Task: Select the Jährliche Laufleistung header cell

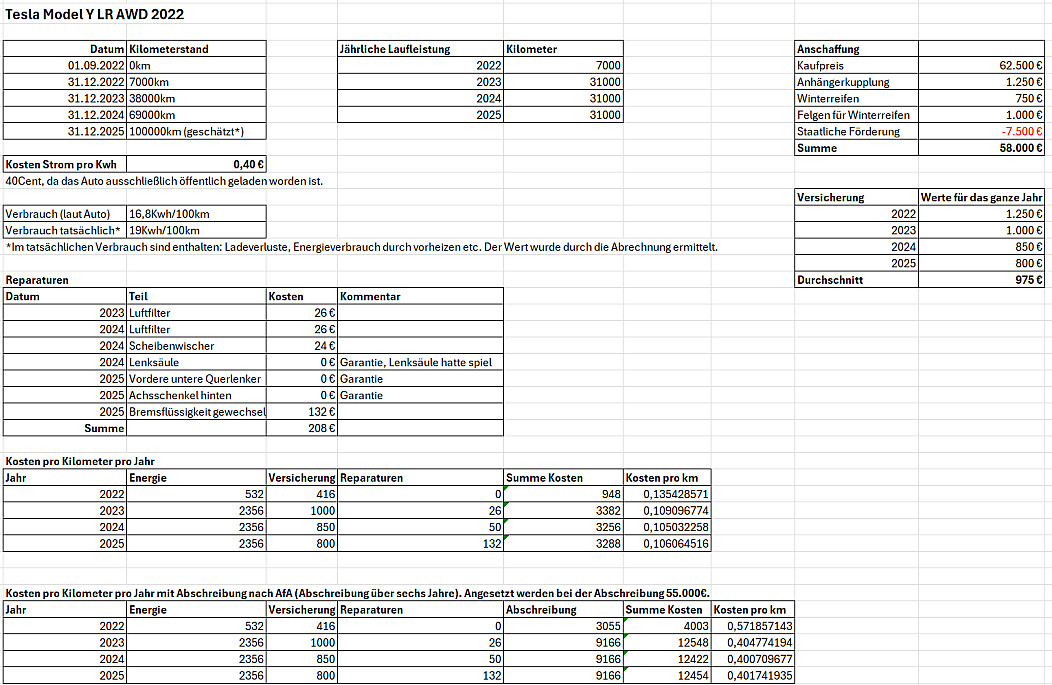Action: click(420, 49)
